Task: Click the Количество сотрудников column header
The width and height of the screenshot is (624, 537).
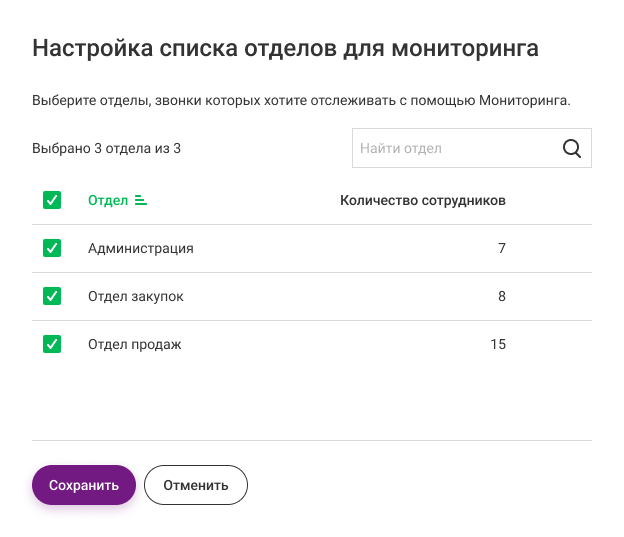Action: pos(422,200)
